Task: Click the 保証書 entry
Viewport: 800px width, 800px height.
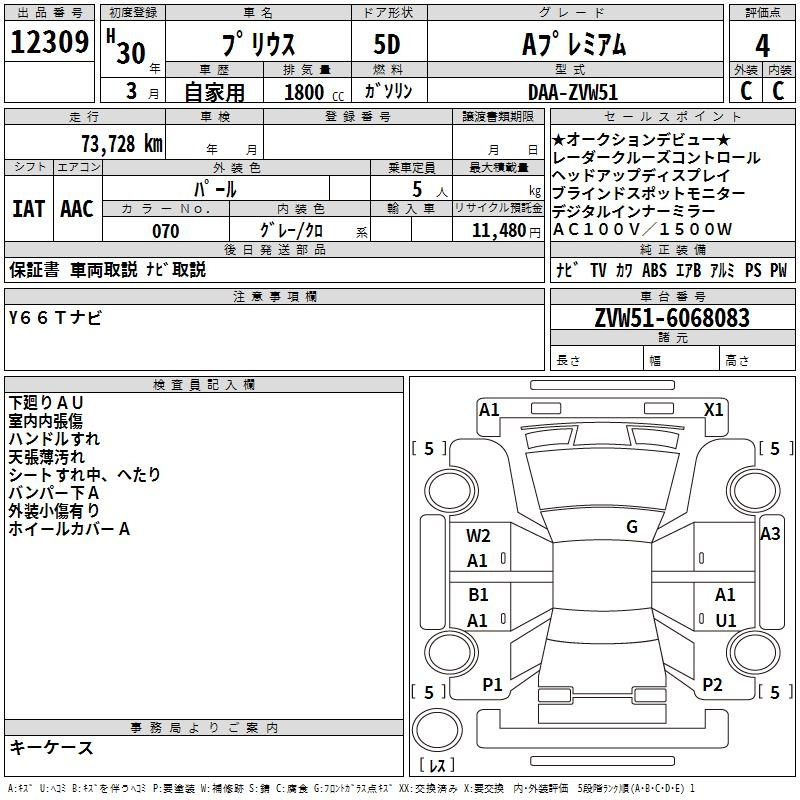Action: [34, 269]
